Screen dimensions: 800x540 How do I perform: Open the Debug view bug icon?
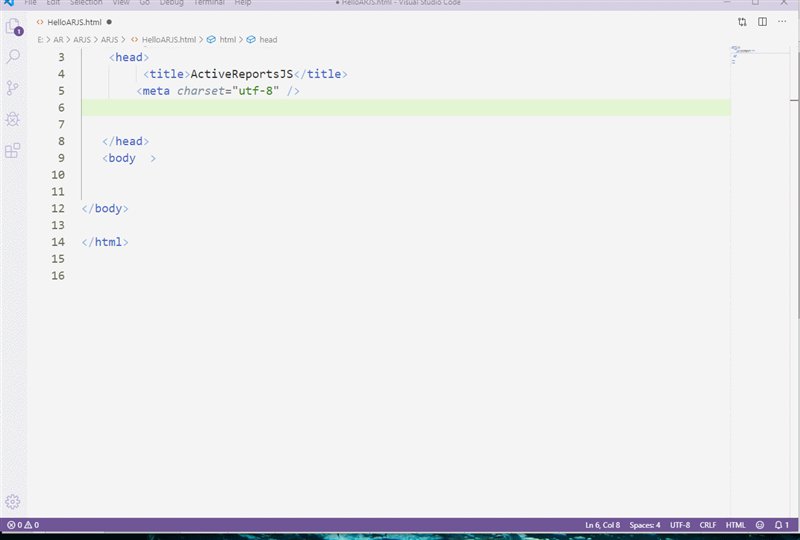(13, 119)
